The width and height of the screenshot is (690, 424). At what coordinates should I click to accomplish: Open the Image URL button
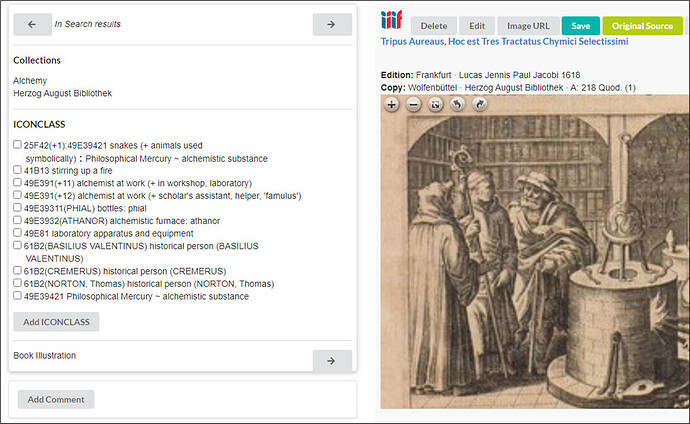coord(528,26)
